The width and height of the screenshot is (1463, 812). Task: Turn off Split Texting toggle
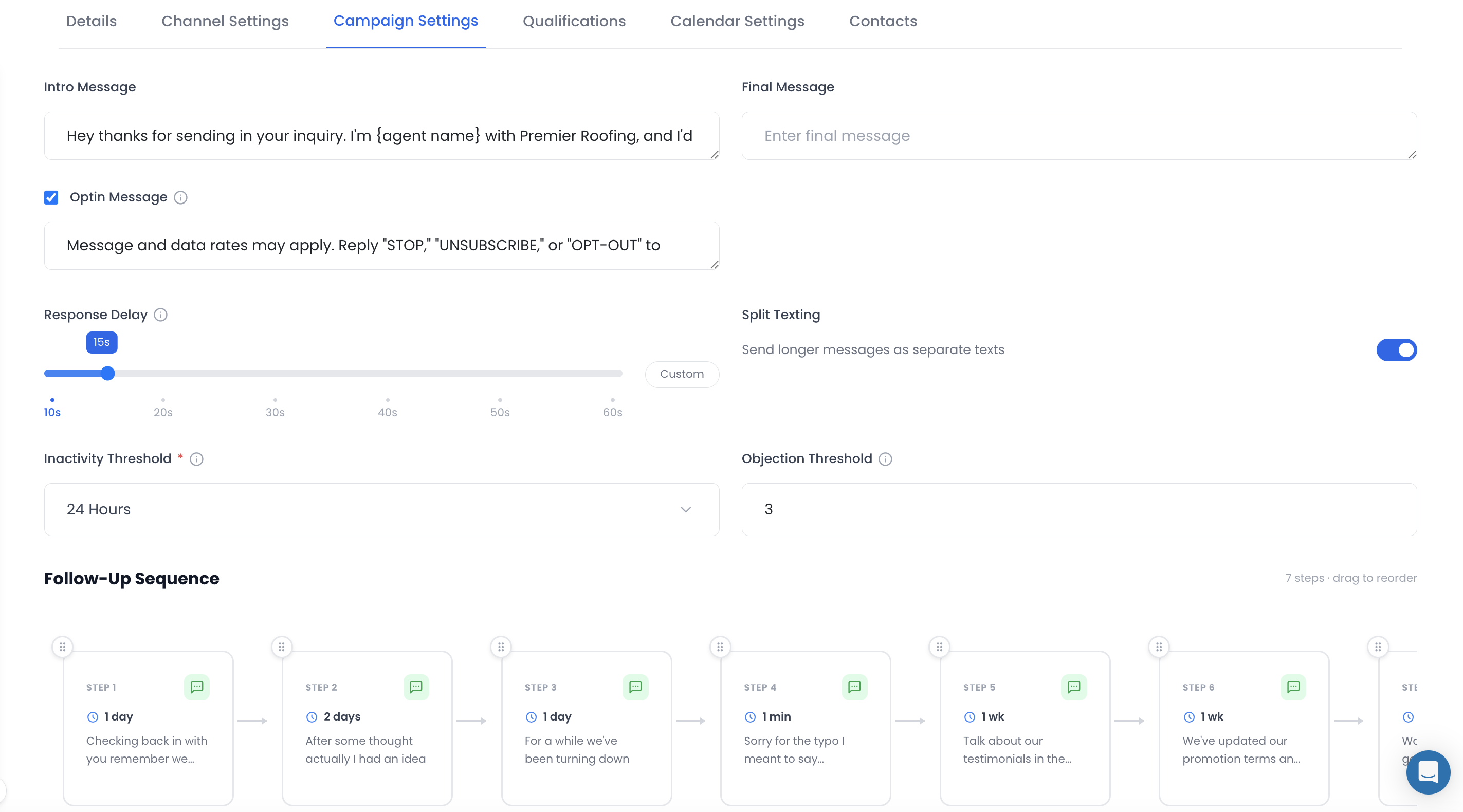pos(1396,350)
